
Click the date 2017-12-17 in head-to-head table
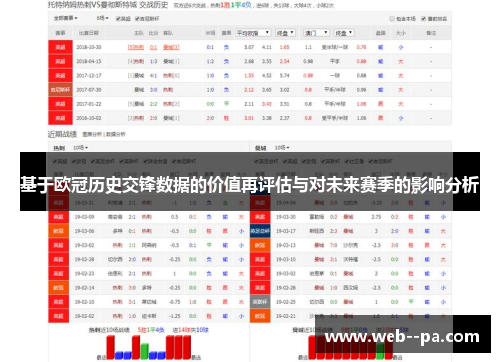click(x=89, y=76)
